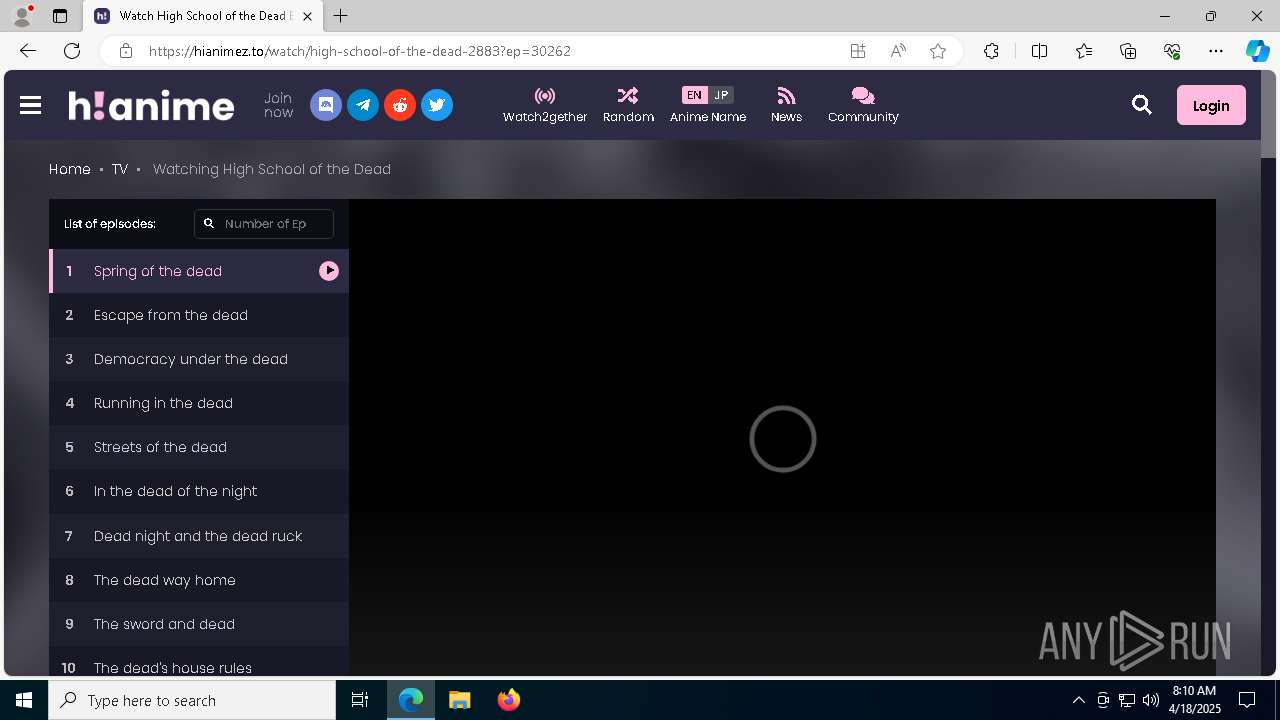Viewport: 1280px width, 720px height.
Task: Open the Edge profile icon
Action: [x=22, y=16]
